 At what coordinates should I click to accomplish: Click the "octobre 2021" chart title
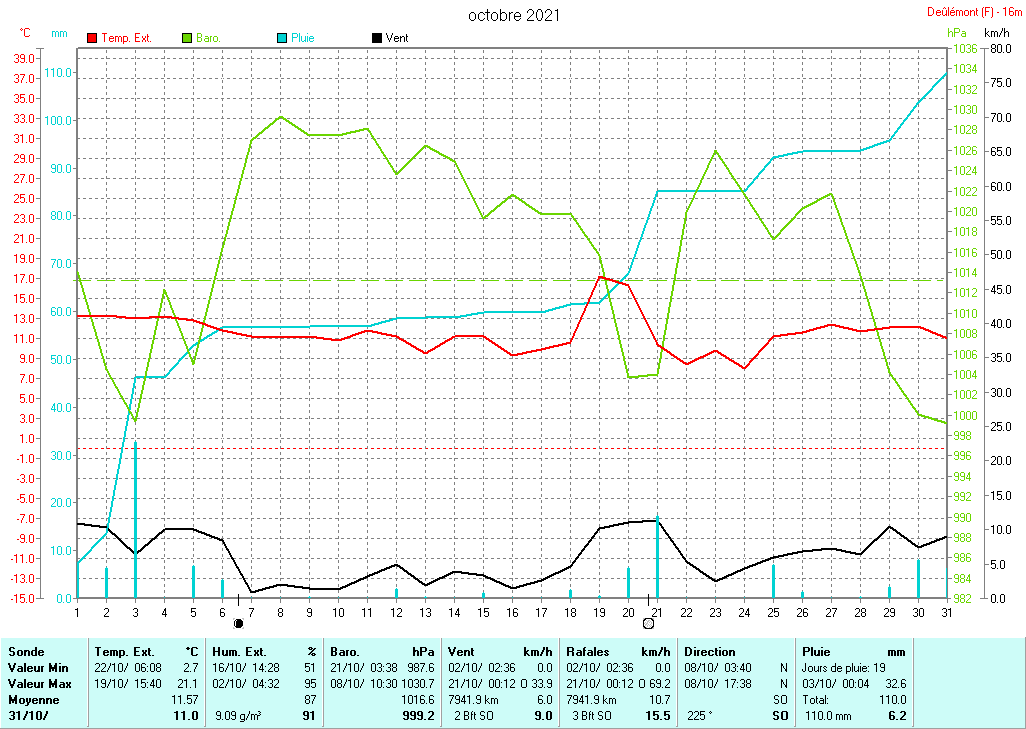tap(514, 15)
